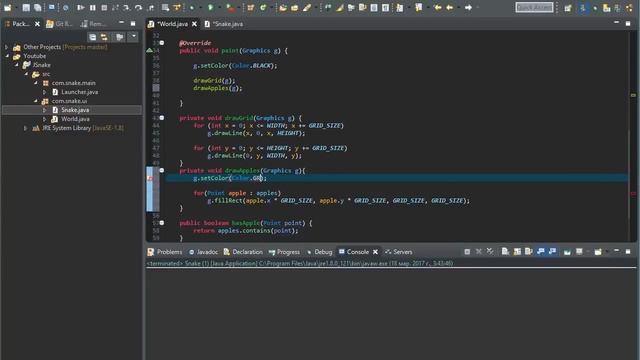Collapse the com.snake.main package

coord(36,83)
